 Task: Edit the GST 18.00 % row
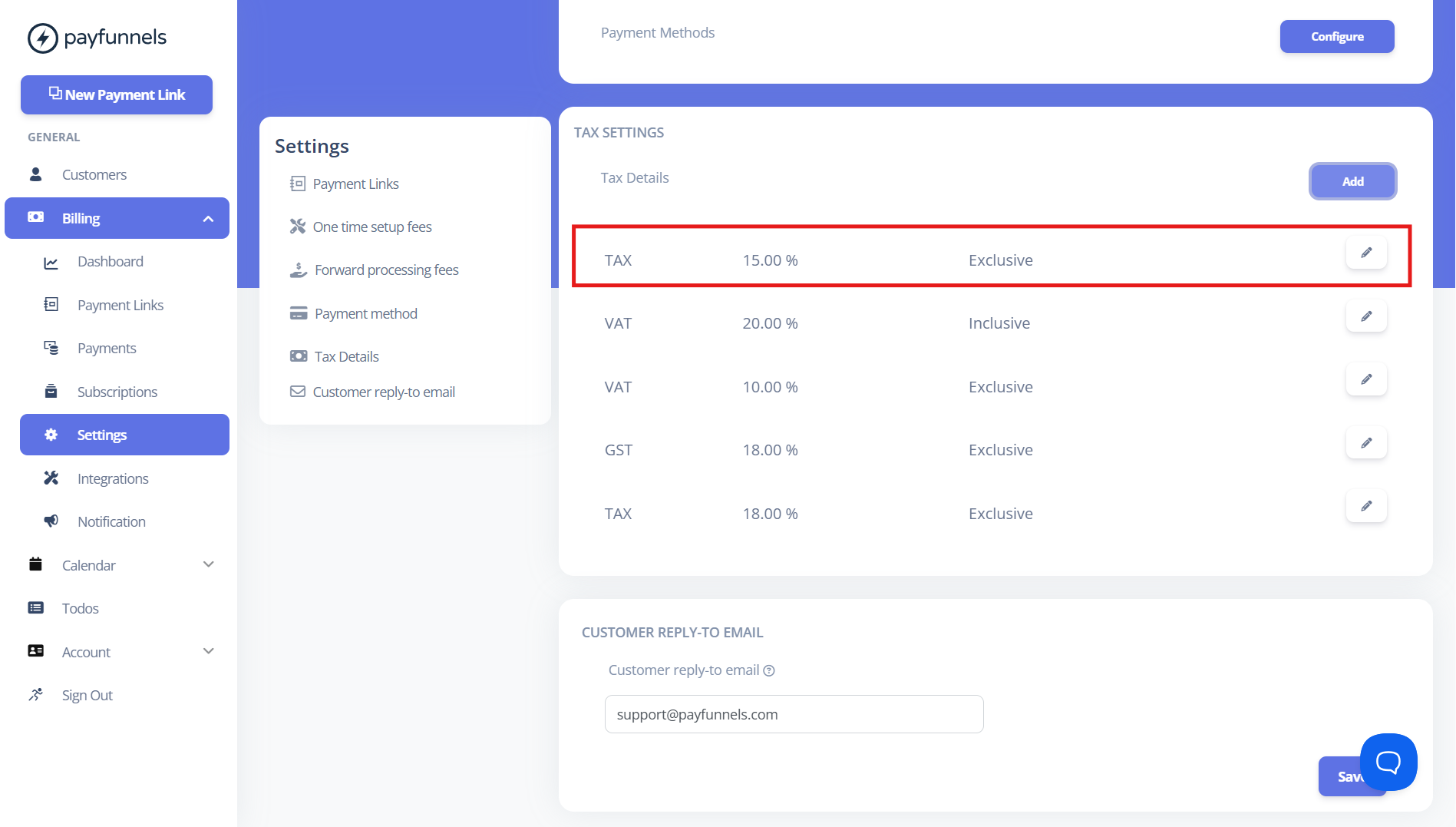coord(1366,443)
